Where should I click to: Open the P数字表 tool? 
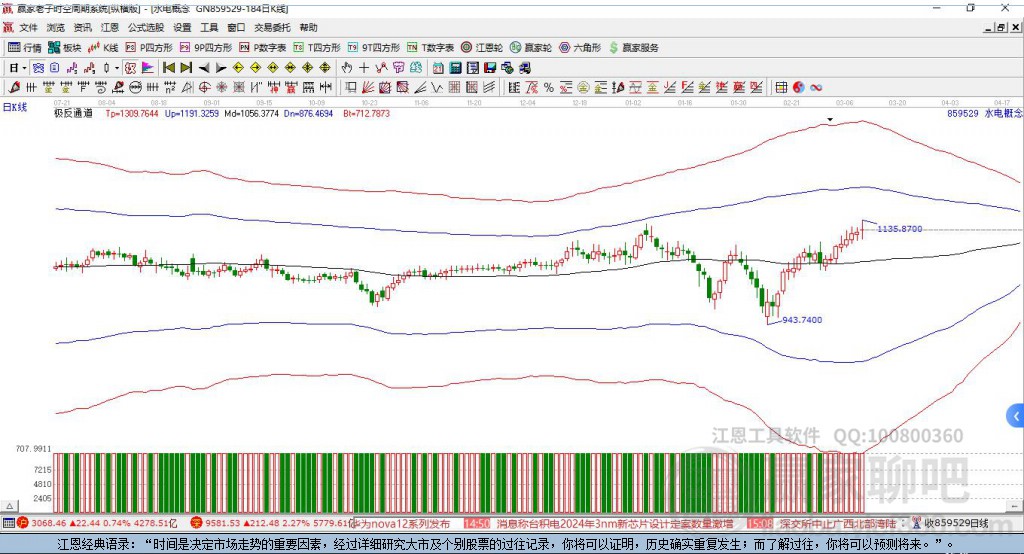point(263,48)
